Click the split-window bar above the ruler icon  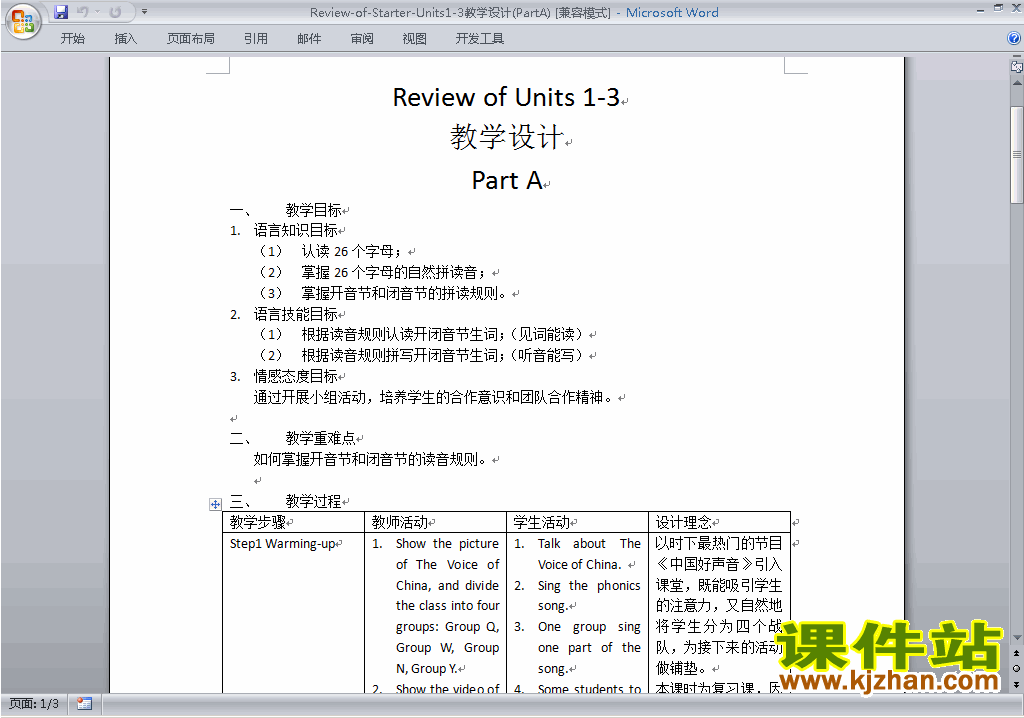click(1017, 57)
